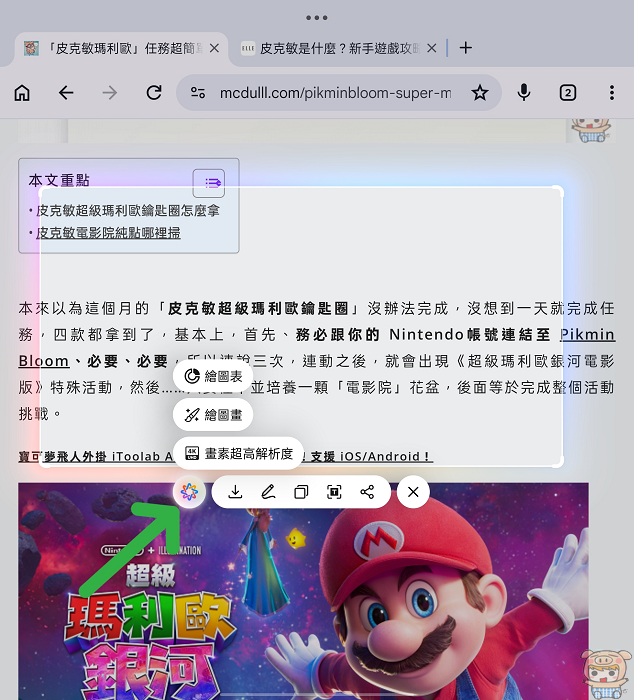The width and height of the screenshot is (634, 700).
Task: Go to the browser home page
Action: click(x=22, y=93)
